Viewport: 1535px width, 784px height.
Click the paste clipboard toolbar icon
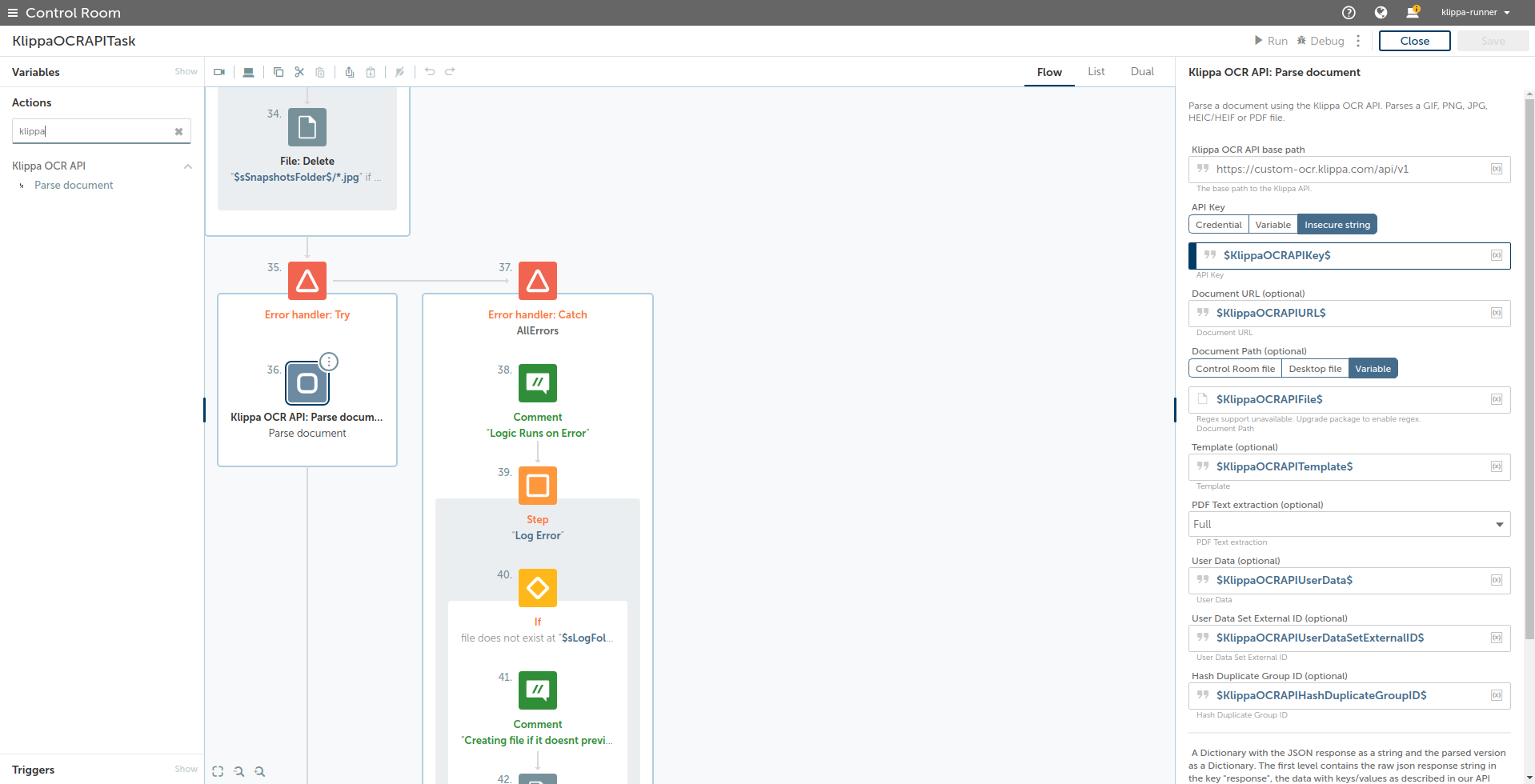pos(320,72)
